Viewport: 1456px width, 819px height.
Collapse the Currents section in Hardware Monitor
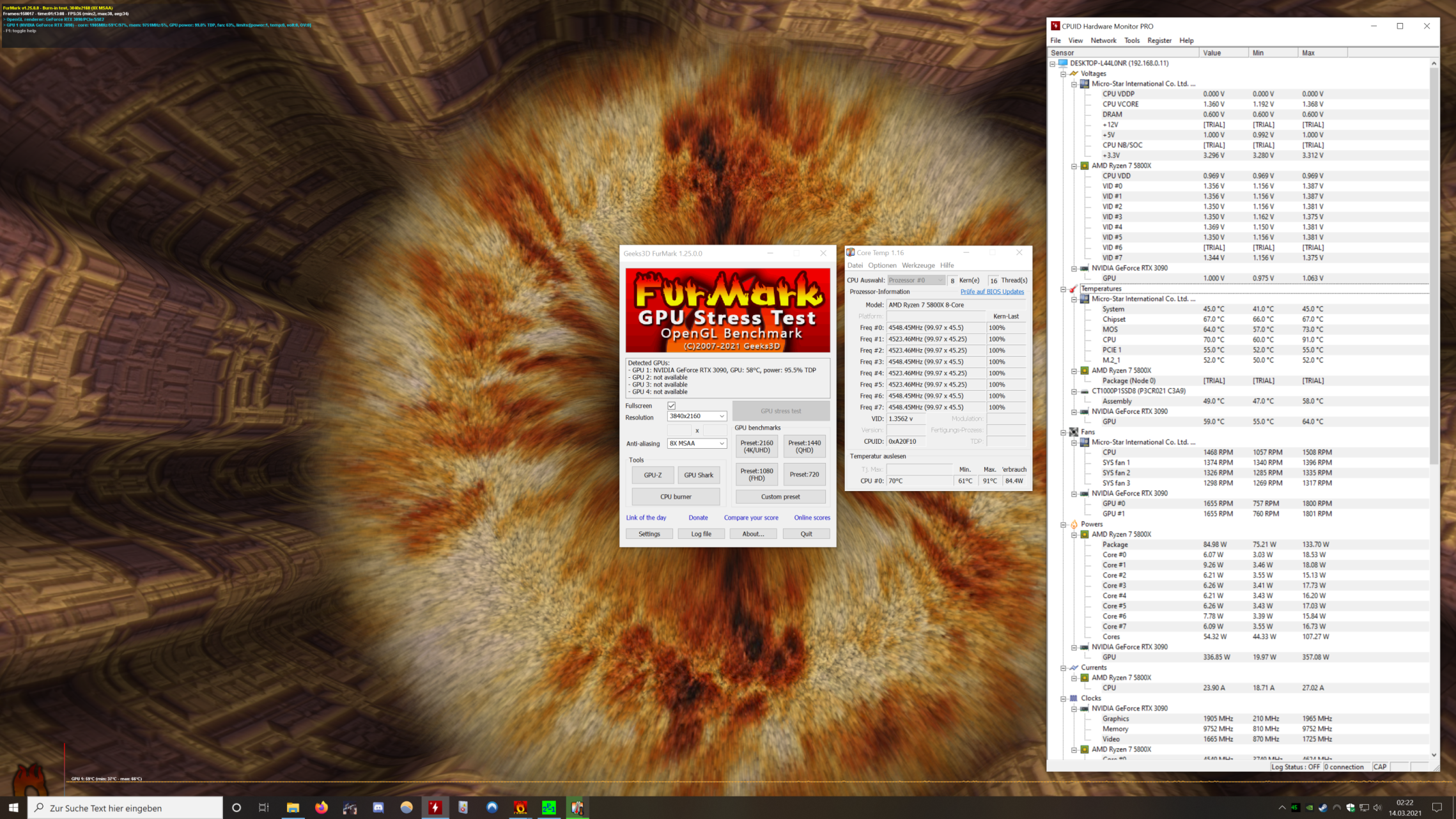pos(1064,667)
